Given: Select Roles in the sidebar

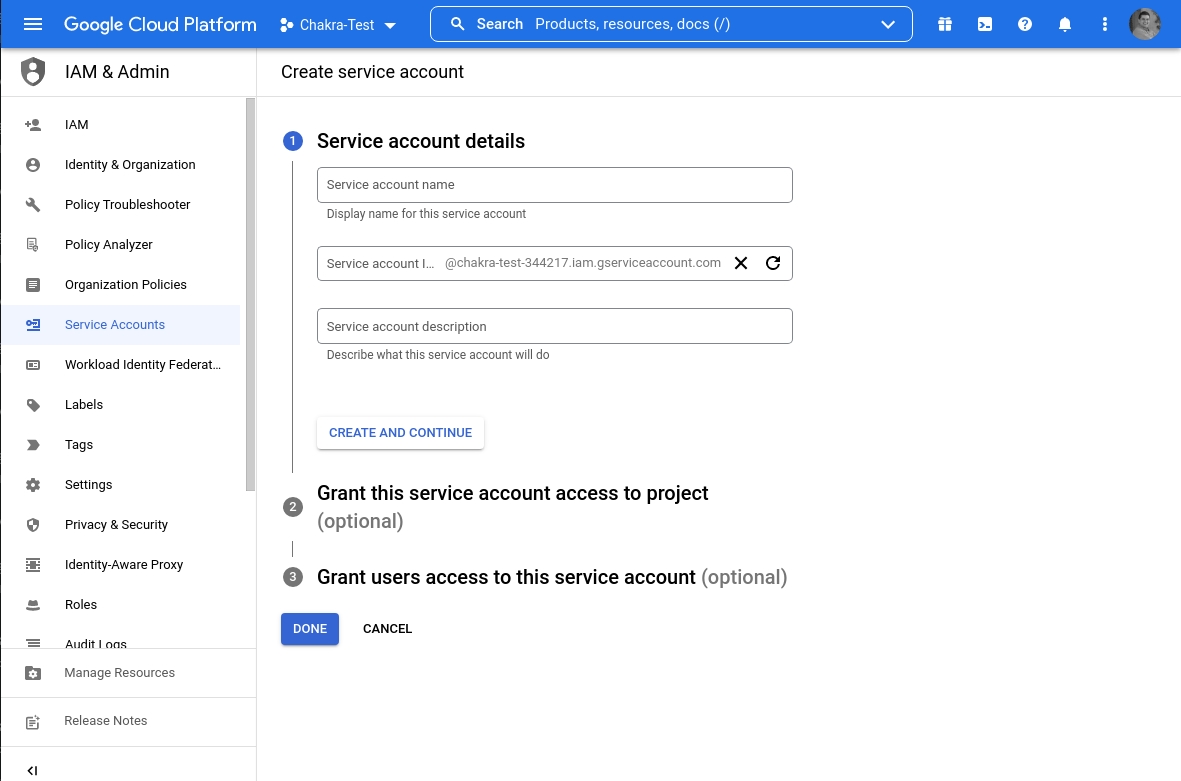Looking at the screenshot, I should 81,605.
